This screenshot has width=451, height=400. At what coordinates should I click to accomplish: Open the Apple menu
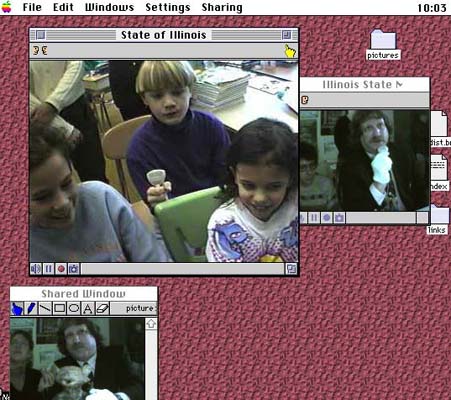pos(6,7)
